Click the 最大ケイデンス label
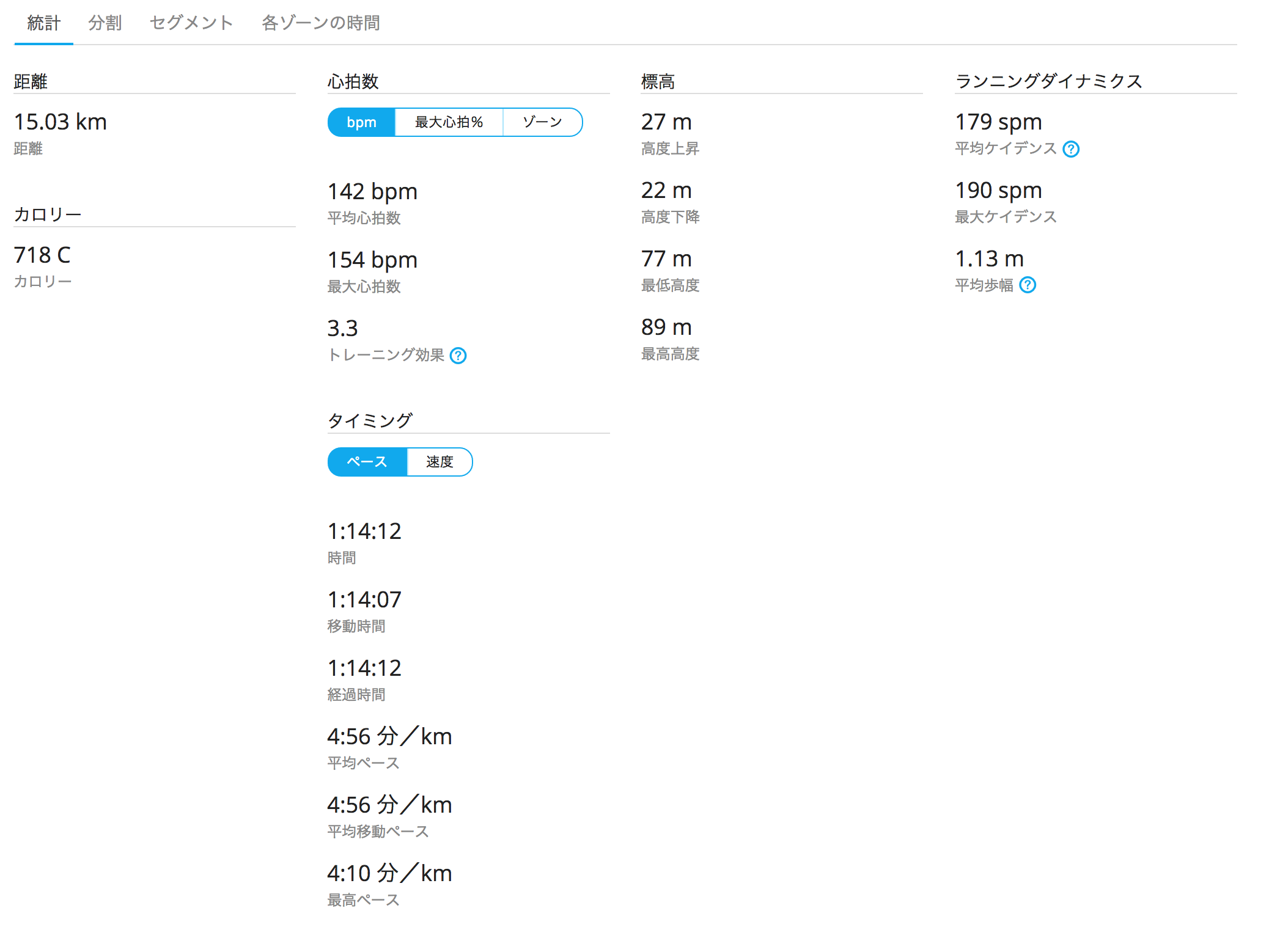The width and height of the screenshot is (1280, 952). 1006,217
